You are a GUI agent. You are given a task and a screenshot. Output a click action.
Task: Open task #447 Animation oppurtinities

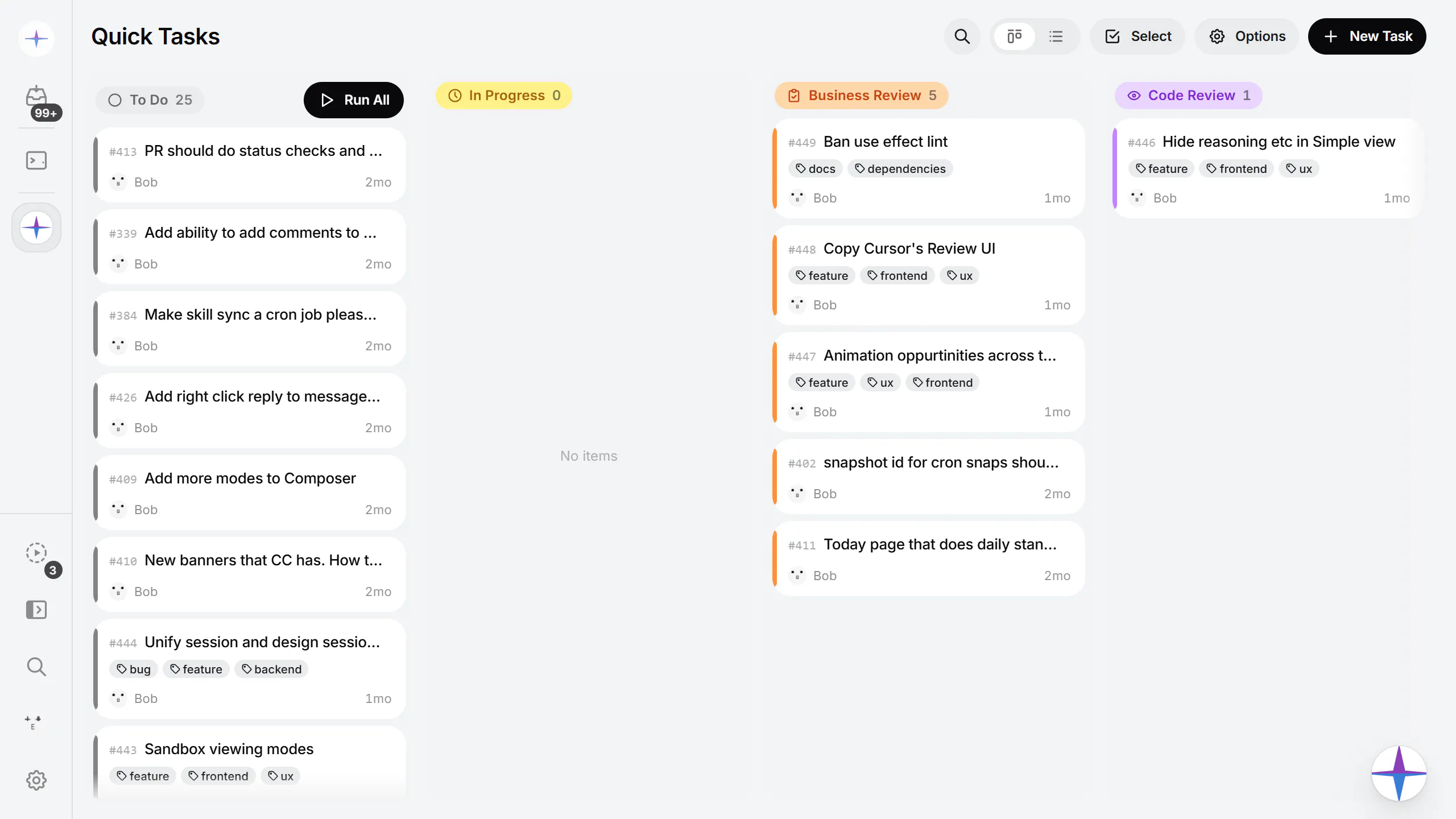[x=929, y=382]
